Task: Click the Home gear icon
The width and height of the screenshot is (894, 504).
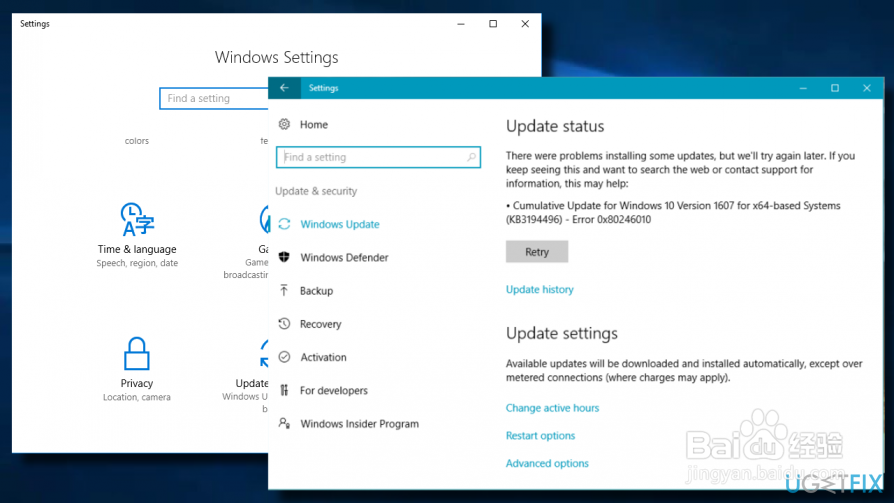Action: click(x=284, y=124)
